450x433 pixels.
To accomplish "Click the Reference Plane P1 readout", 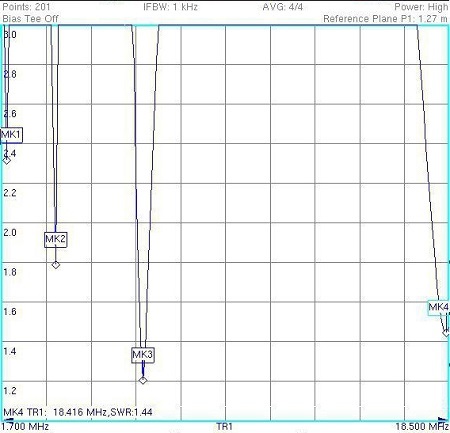I will [x=385, y=19].
